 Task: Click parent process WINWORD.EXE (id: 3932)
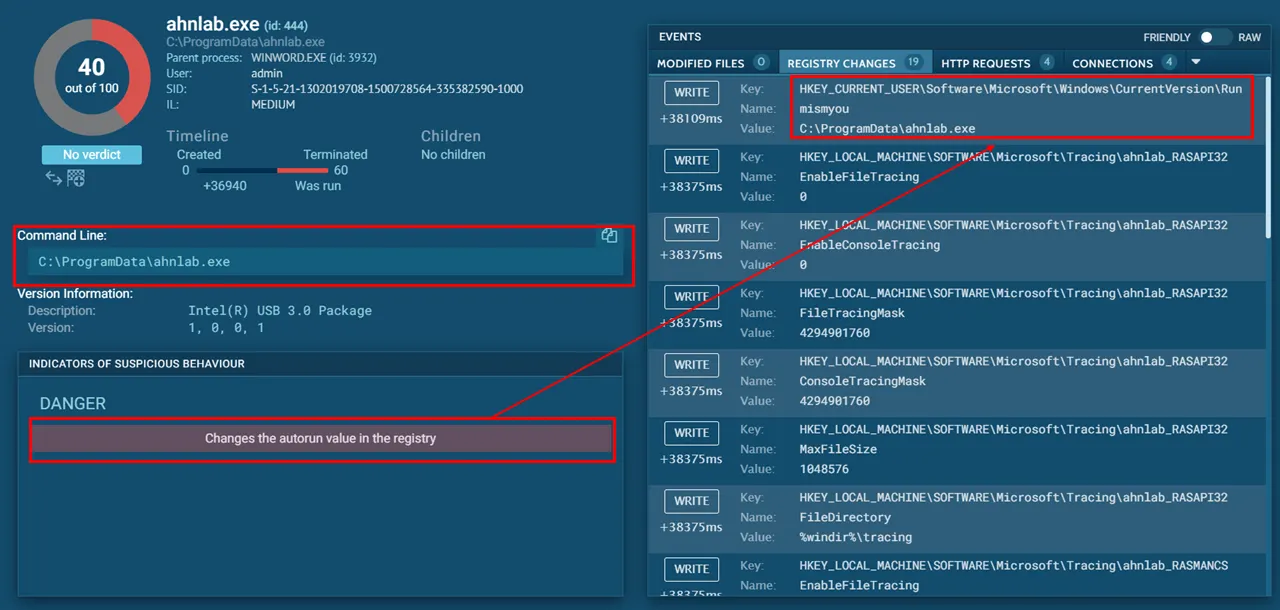click(x=314, y=58)
